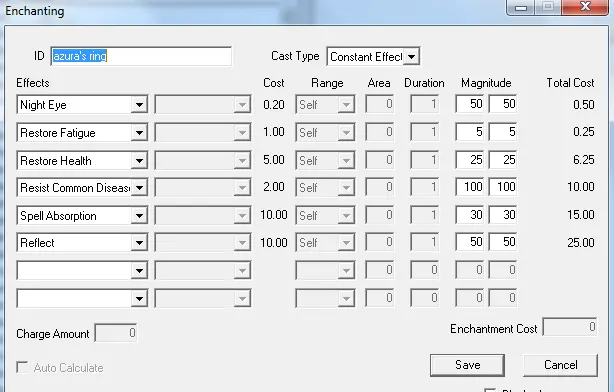Click Reflect minimum magnitude field

tap(470, 242)
